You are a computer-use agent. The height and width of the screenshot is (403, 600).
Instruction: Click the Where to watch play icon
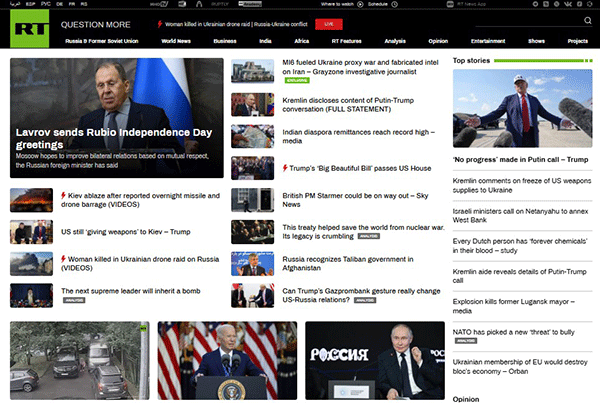click(x=360, y=4)
